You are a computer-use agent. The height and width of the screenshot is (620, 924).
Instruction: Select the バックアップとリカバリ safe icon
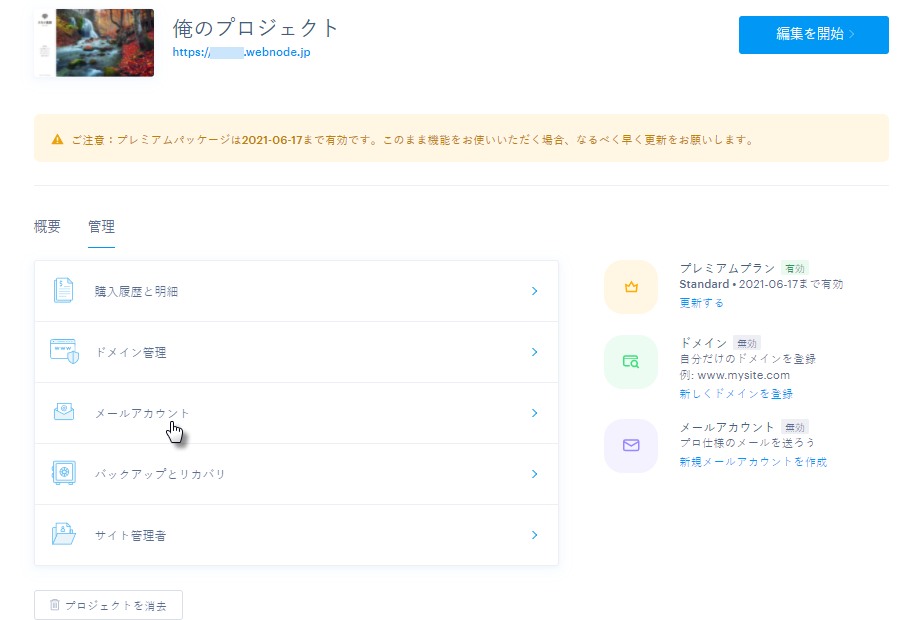(x=63, y=474)
